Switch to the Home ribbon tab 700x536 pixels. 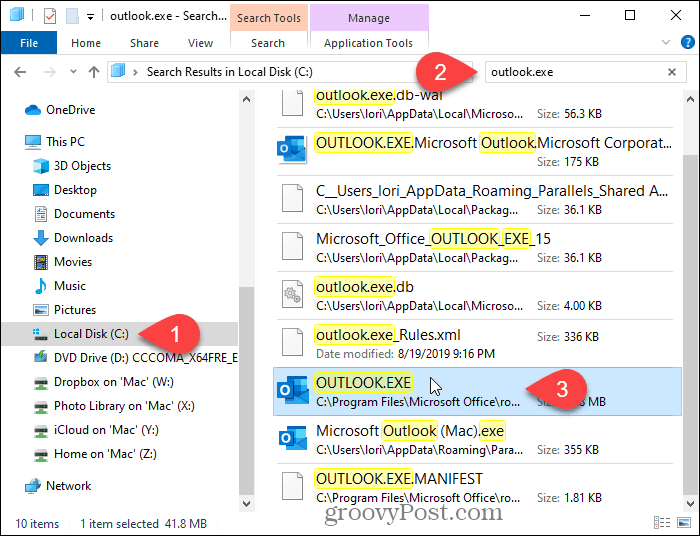tap(86, 43)
